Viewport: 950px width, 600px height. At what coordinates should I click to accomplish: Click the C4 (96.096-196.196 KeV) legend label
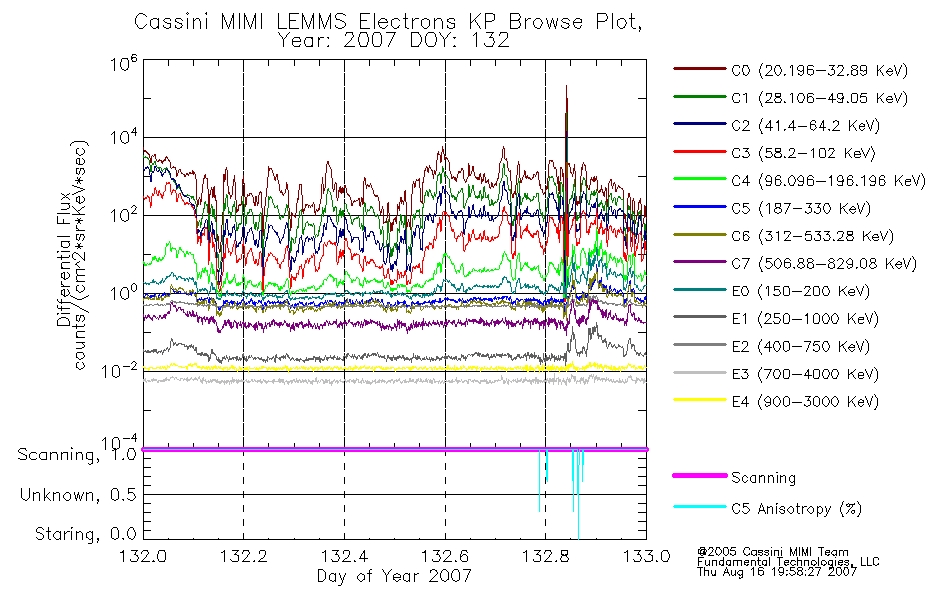click(829, 181)
